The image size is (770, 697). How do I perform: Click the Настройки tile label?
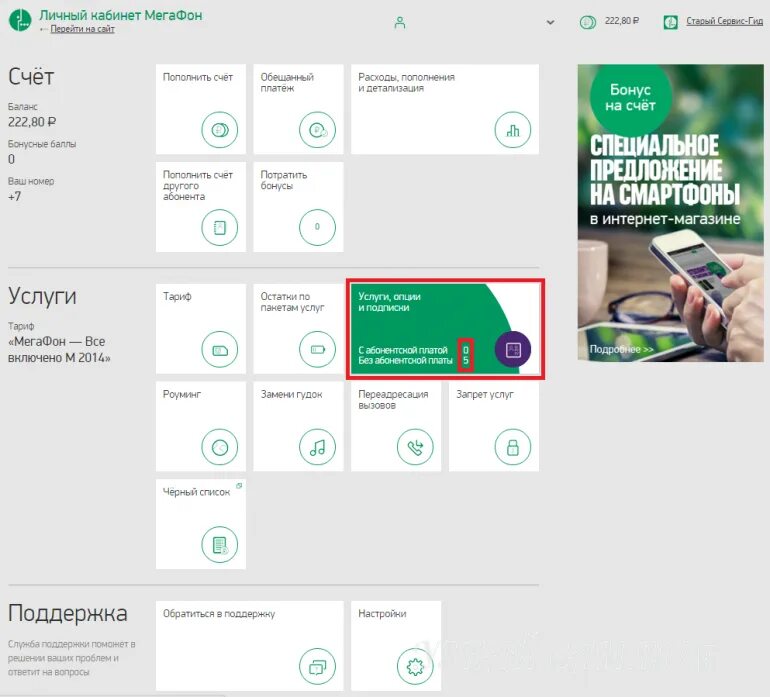pos(382,613)
